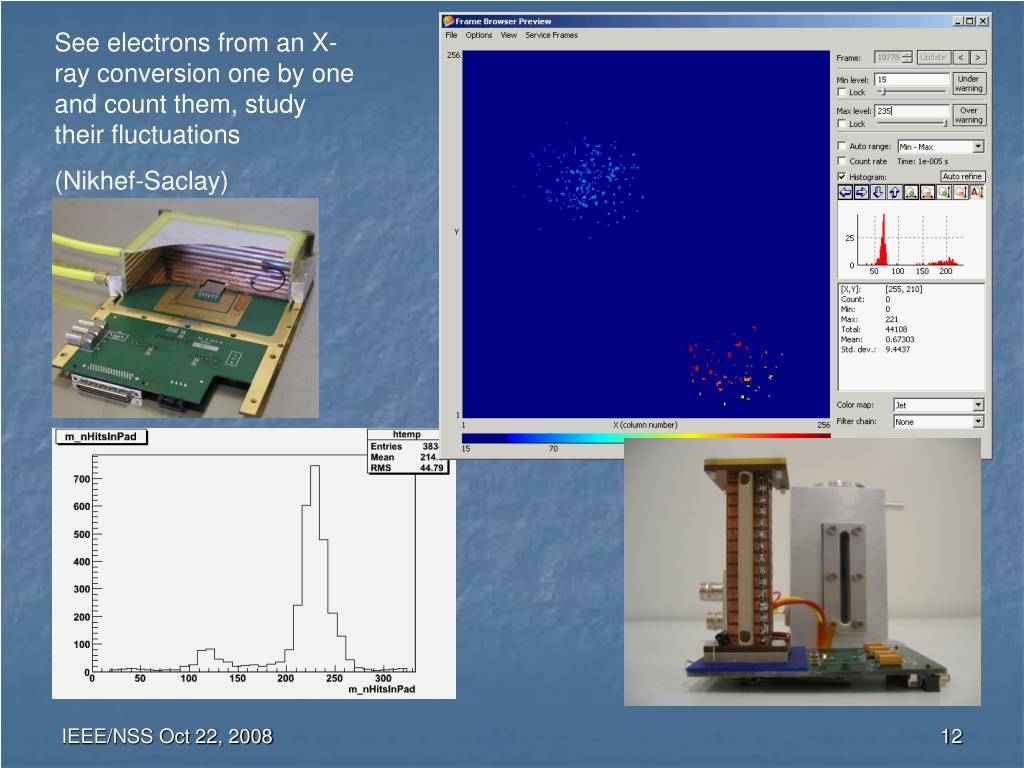The width and height of the screenshot is (1024, 768).
Task: Click horizontal zoom-in histogram icon
Action: [x=911, y=193]
